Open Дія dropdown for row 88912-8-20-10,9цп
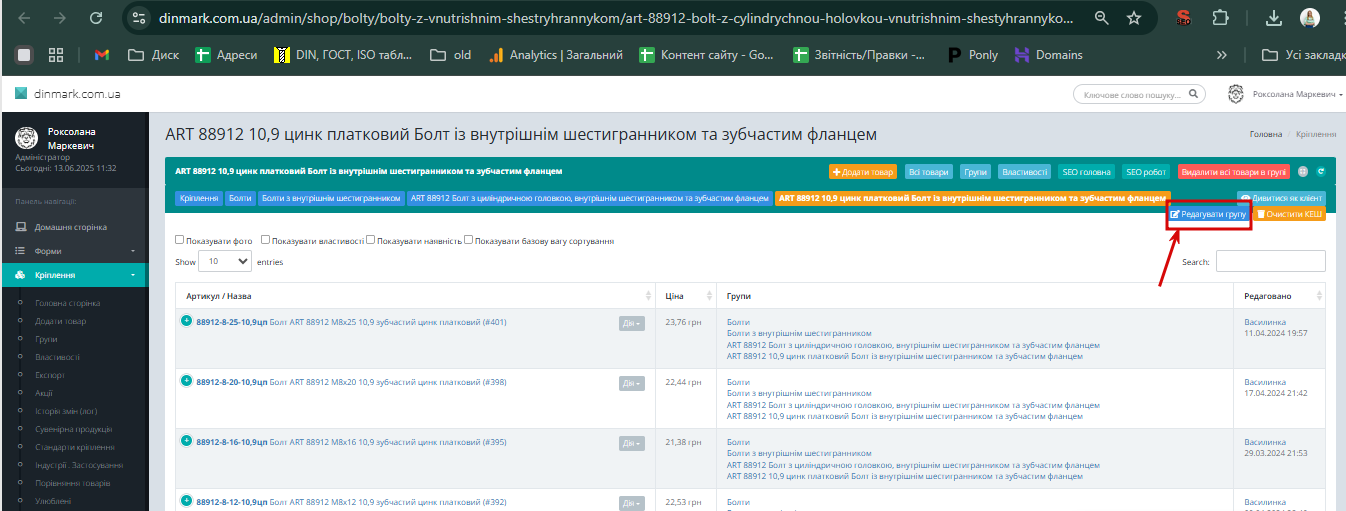This screenshot has width=1346, height=511. coord(632,383)
